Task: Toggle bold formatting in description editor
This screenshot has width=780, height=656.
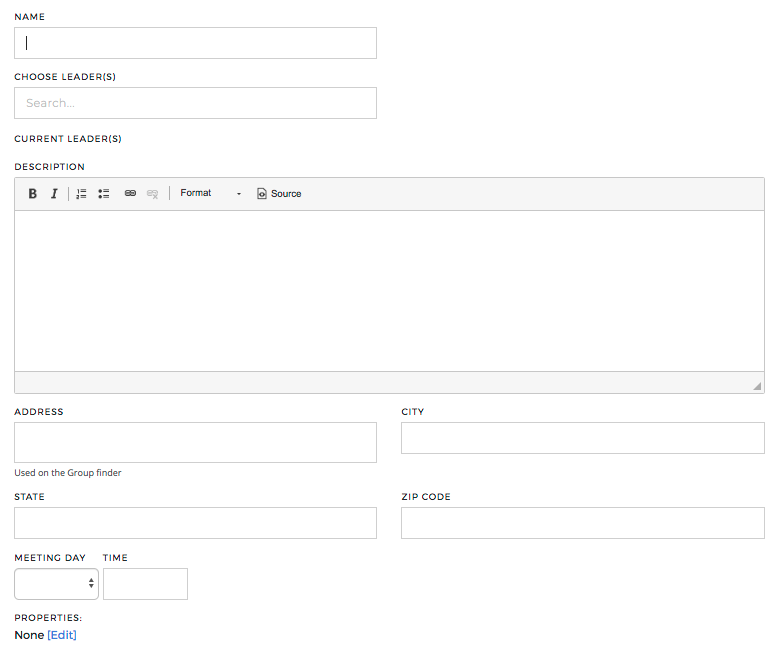Action: pyautogui.click(x=32, y=193)
